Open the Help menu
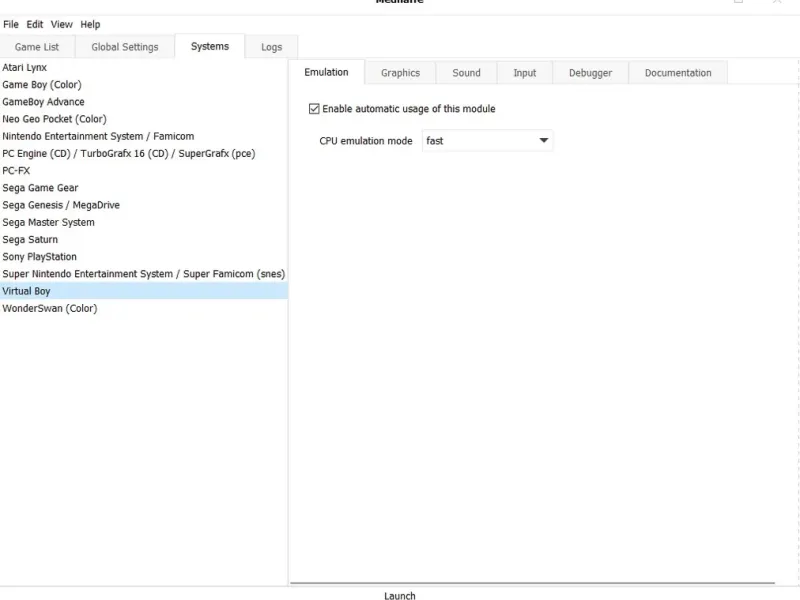The width and height of the screenshot is (800, 600). tap(90, 24)
